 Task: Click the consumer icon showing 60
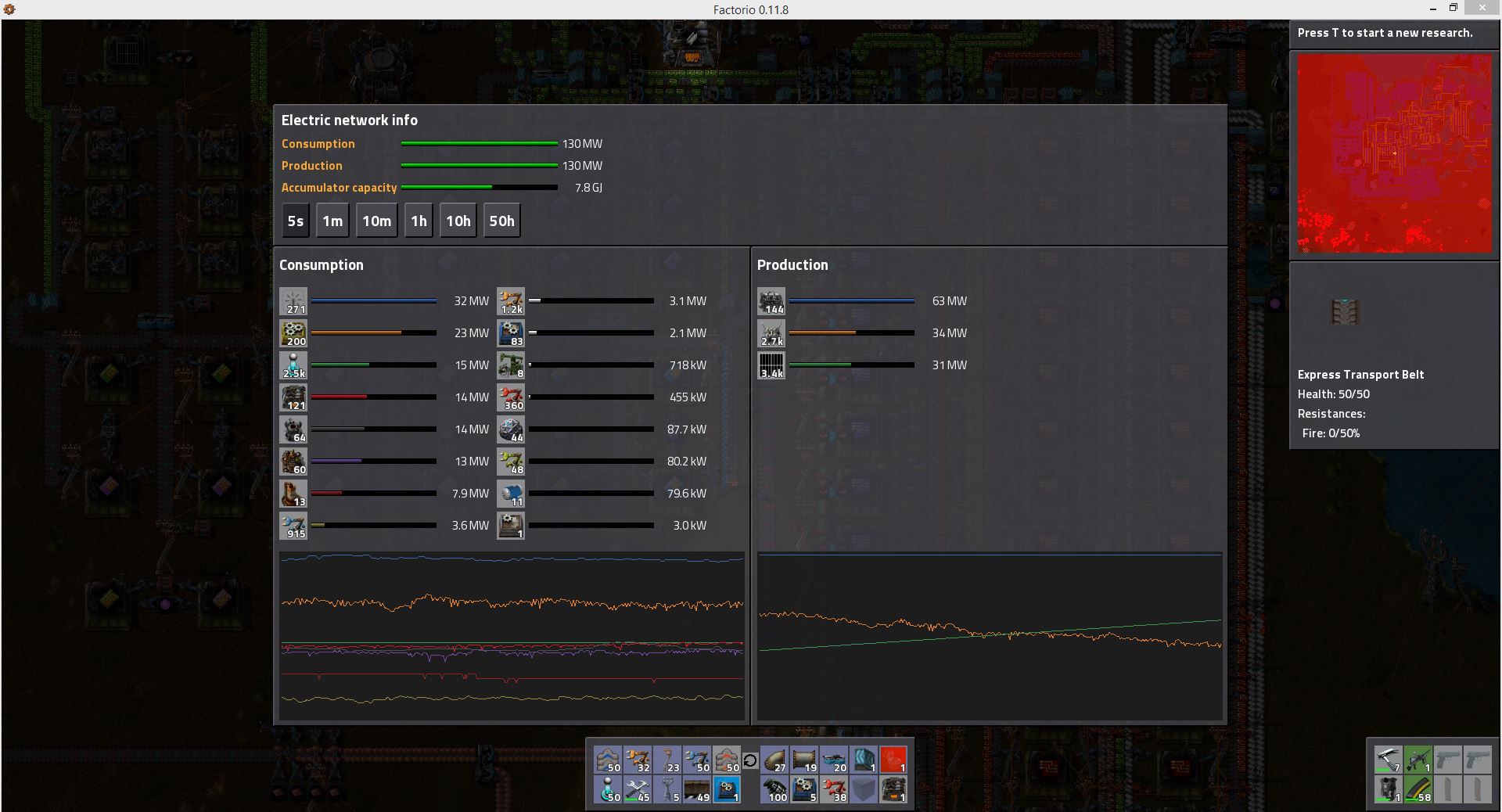pyautogui.click(x=293, y=462)
